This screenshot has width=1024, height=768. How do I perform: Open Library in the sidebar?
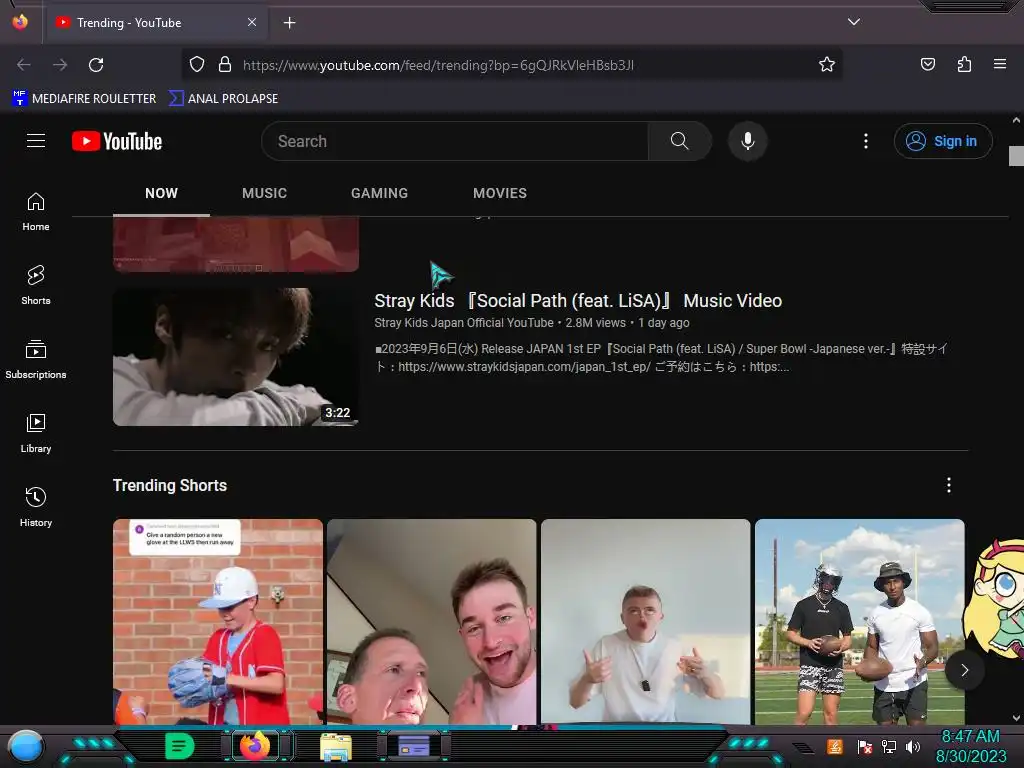pyautogui.click(x=36, y=434)
